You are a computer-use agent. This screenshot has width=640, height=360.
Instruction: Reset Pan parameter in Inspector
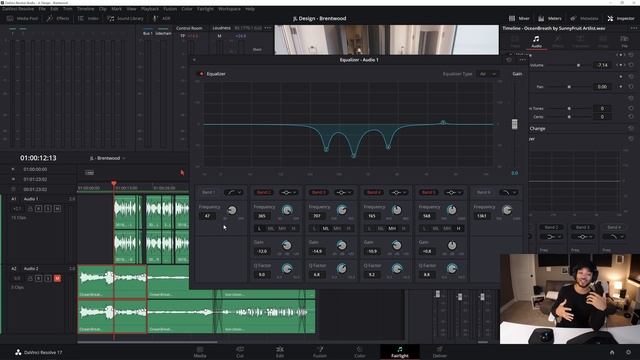tap(631, 87)
